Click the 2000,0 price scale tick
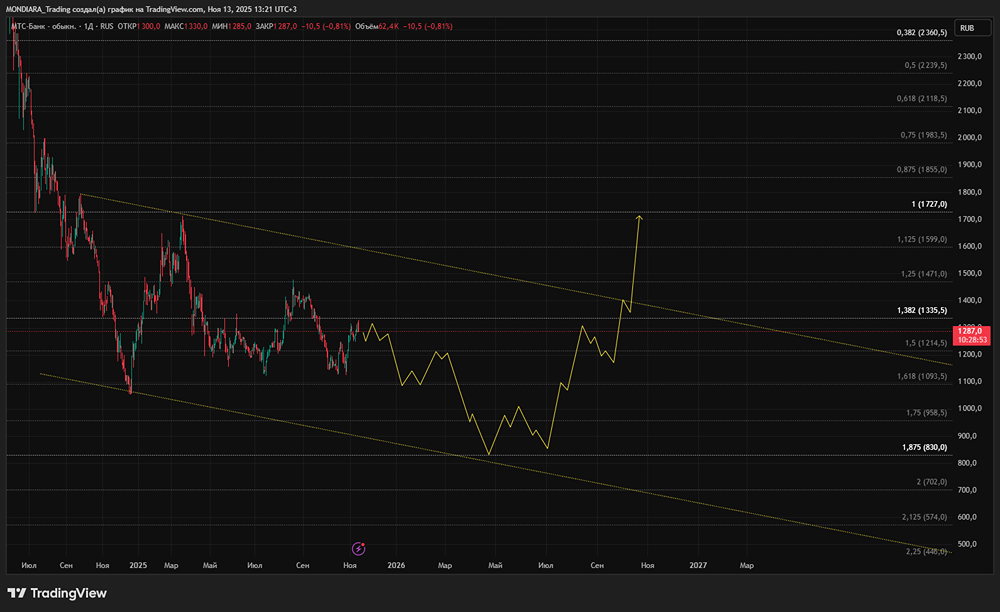 969,137
